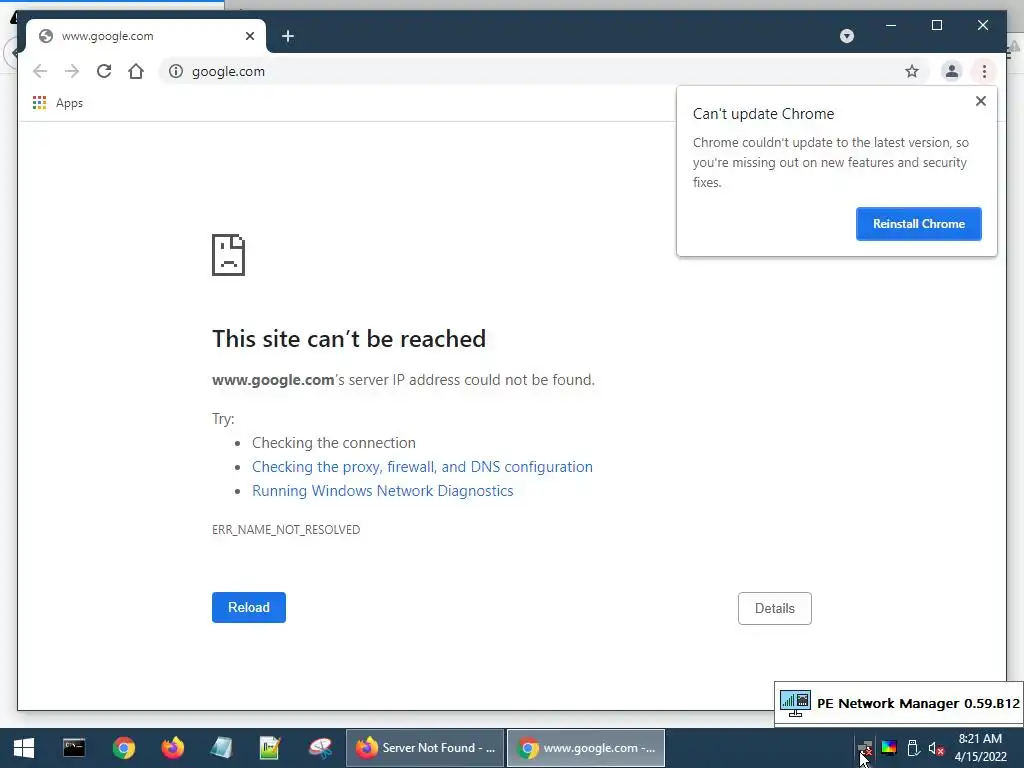Click the PE Network Manager tray icon
Viewport: 1024px width, 768px height.
(x=865, y=748)
